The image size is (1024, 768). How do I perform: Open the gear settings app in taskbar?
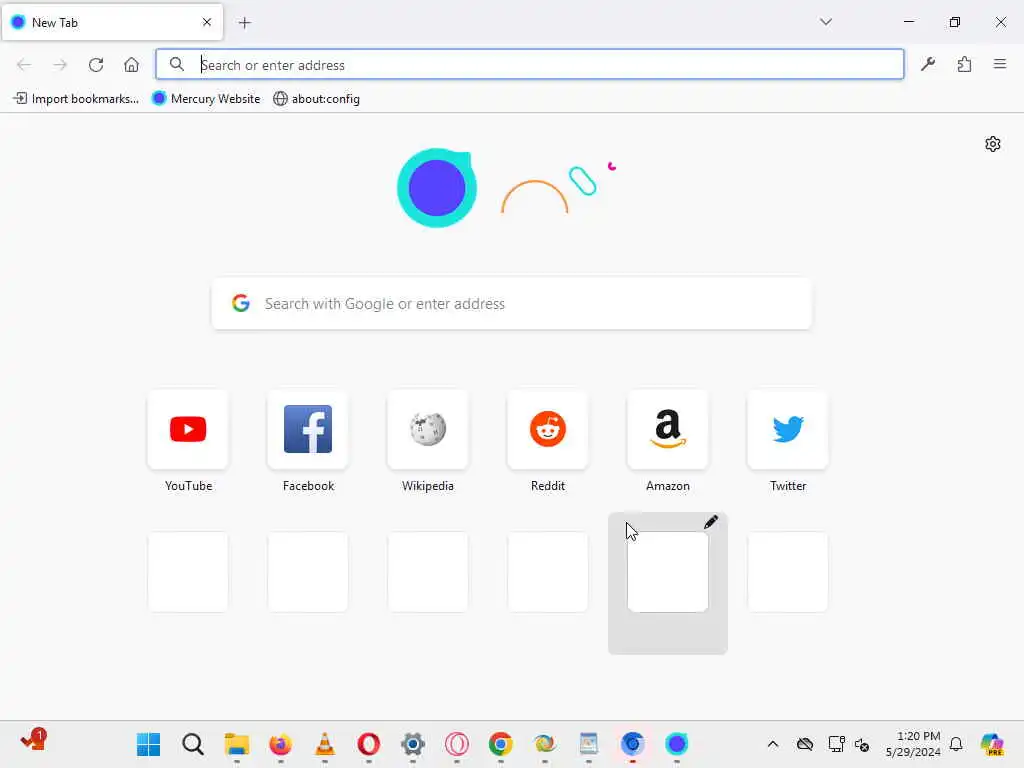click(413, 744)
